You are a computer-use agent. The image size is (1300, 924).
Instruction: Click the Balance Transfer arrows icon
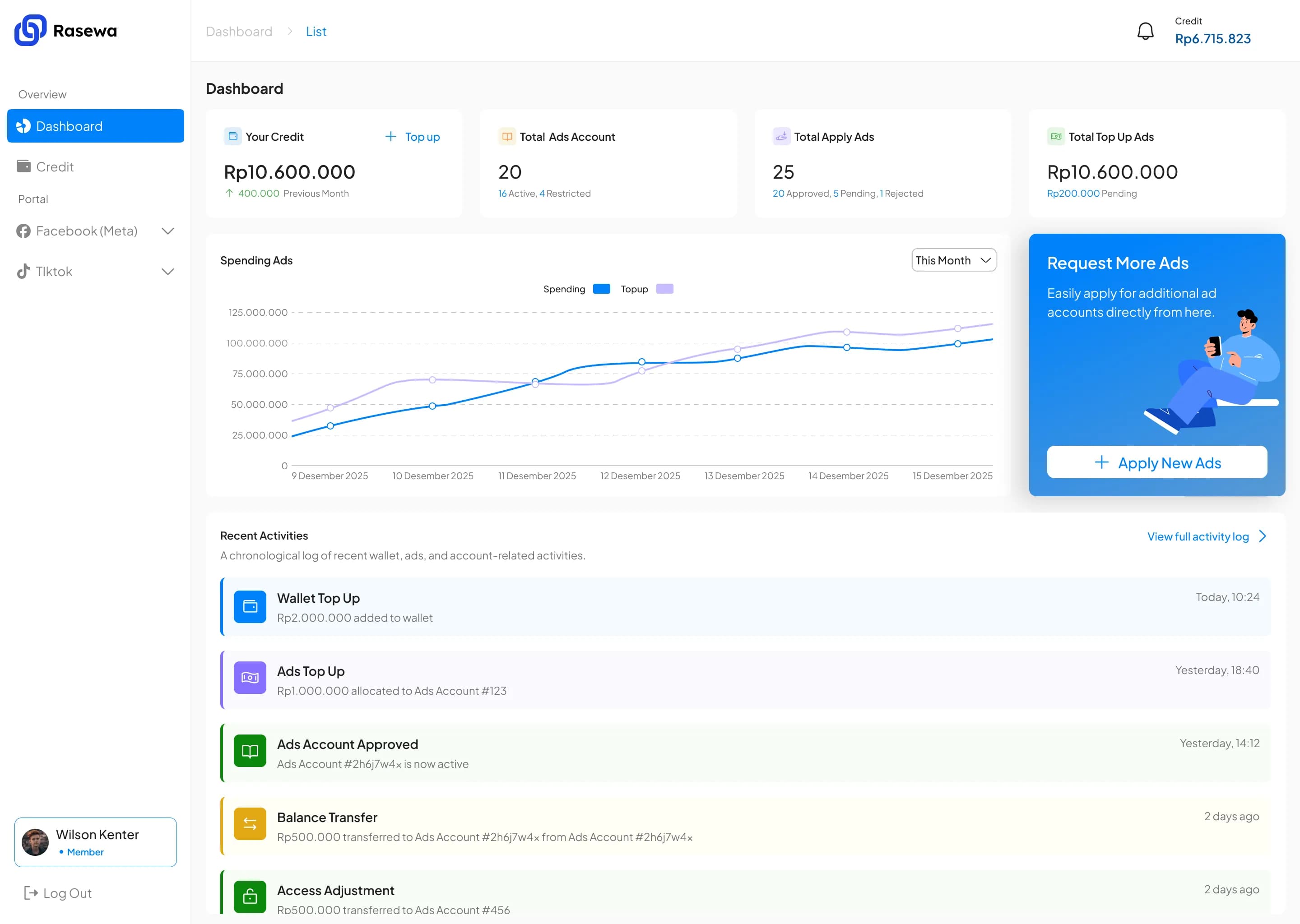coord(250,824)
